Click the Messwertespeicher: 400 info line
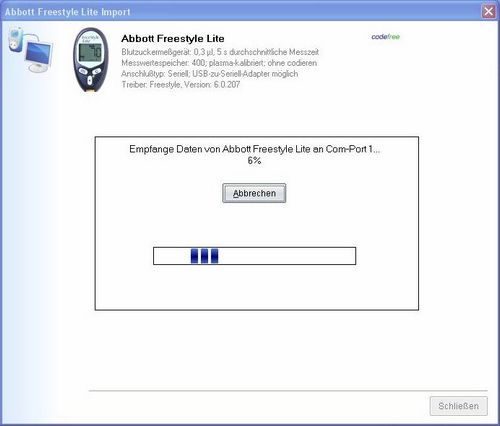The image size is (500, 426). [219, 63]
